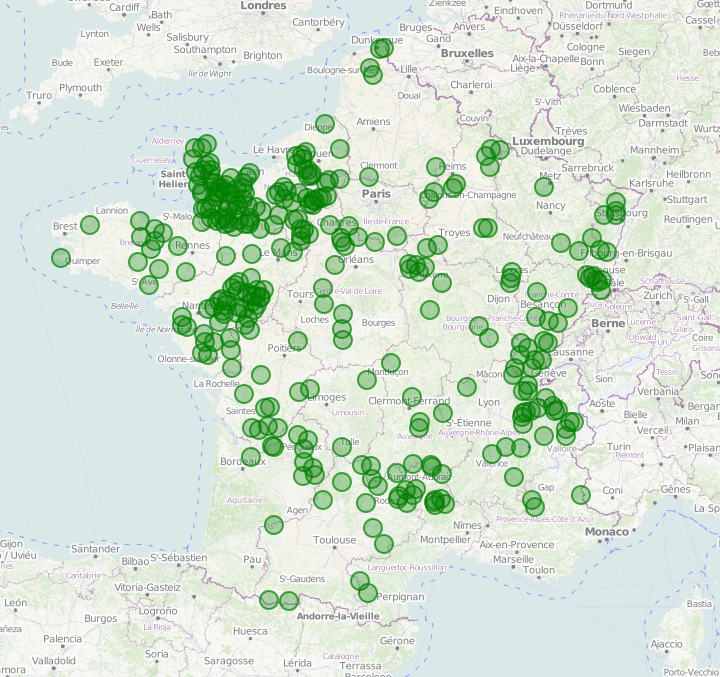This screenshot has height=677, width=720.
Task: Select the green marker near Reims
Action: click(x=435, y=167)
